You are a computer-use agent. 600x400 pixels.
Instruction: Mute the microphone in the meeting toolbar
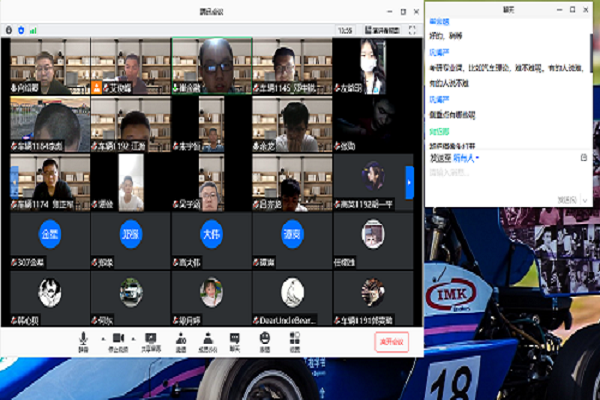point(84,339)
